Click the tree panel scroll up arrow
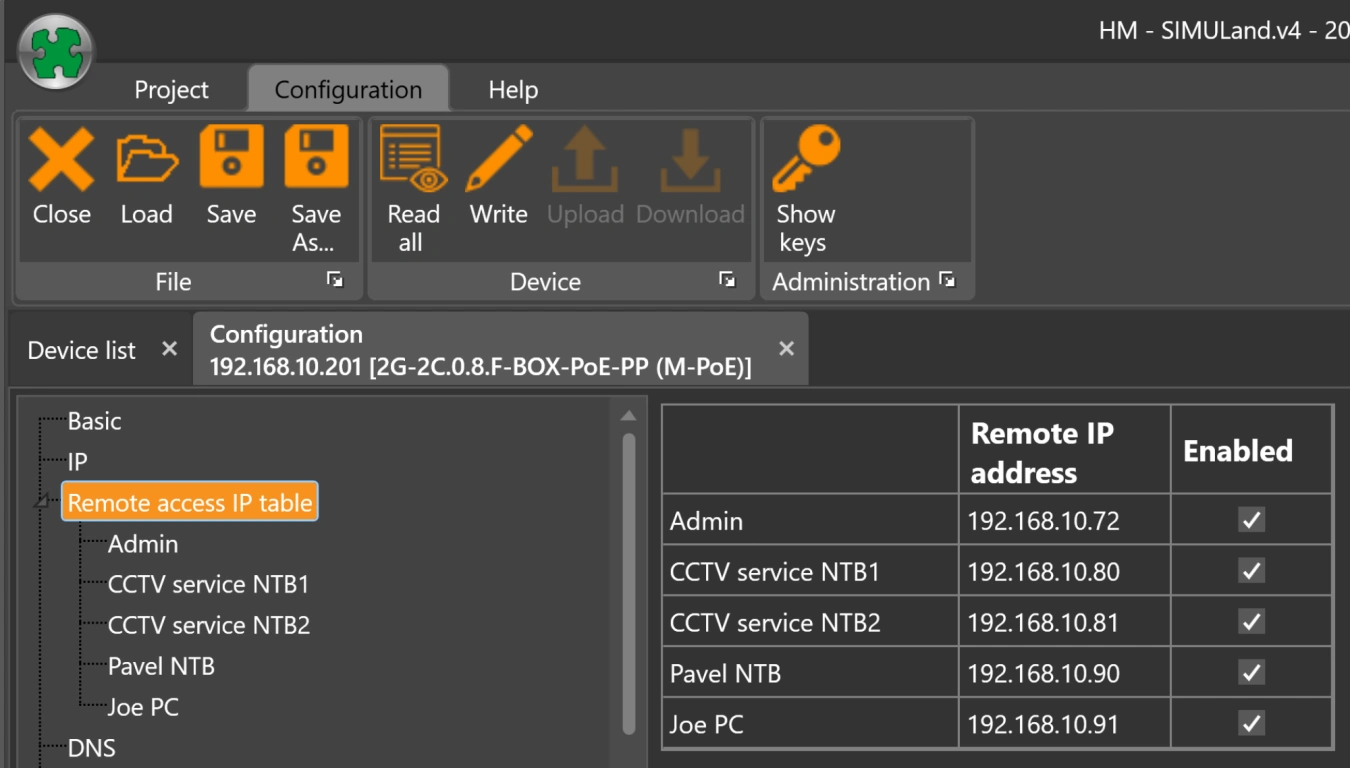Screen dimensions: 1350x768 click(x=628, y=416)
